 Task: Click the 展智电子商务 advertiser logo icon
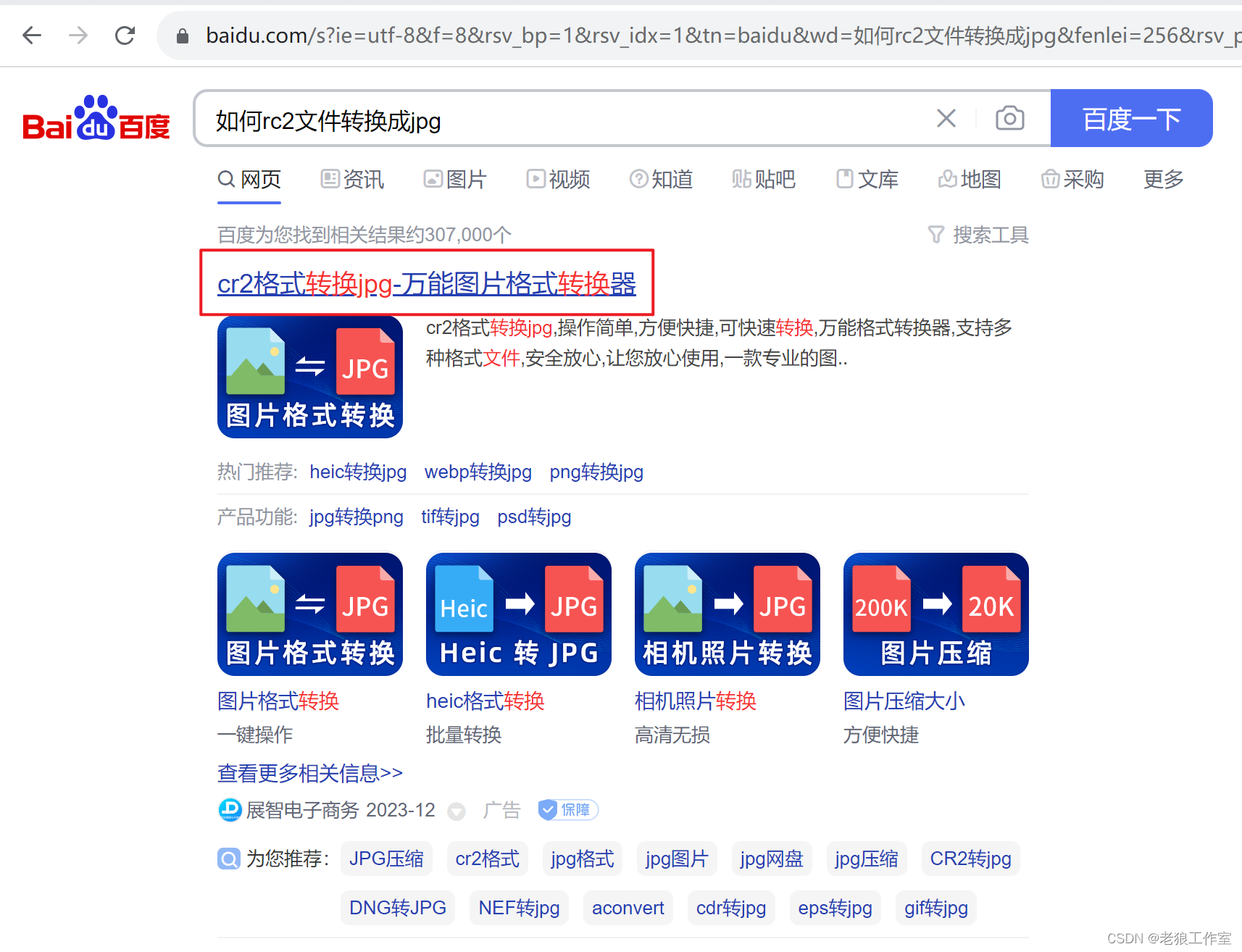230,810
